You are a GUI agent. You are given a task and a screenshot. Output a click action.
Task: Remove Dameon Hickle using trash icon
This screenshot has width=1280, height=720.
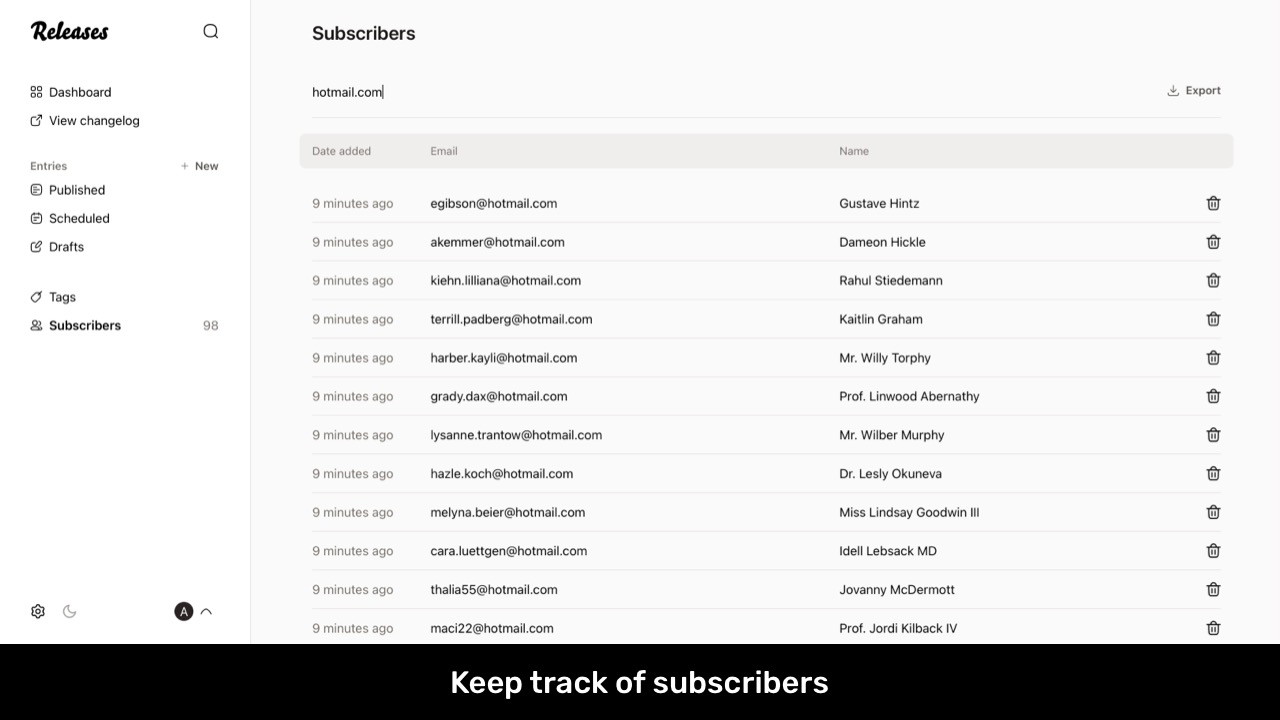1213,242
